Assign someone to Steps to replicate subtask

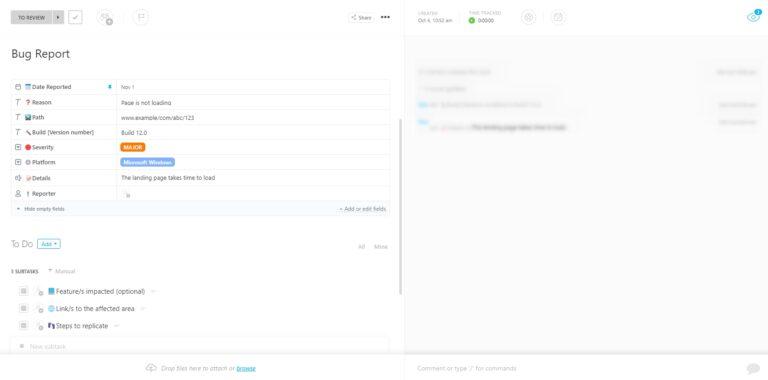[x=39, y=326]
